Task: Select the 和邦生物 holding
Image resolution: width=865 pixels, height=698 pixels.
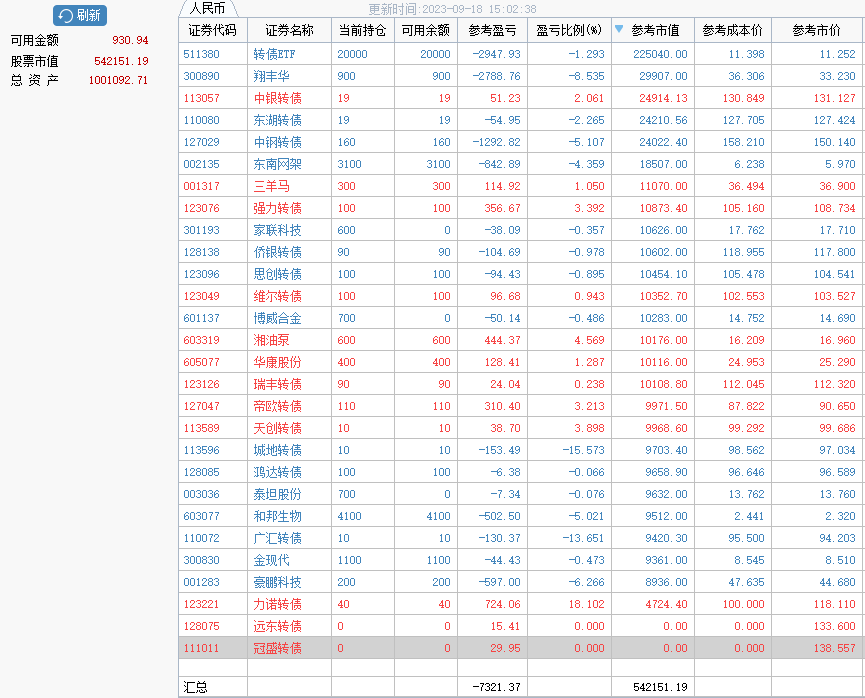Action: coord(277,516)
